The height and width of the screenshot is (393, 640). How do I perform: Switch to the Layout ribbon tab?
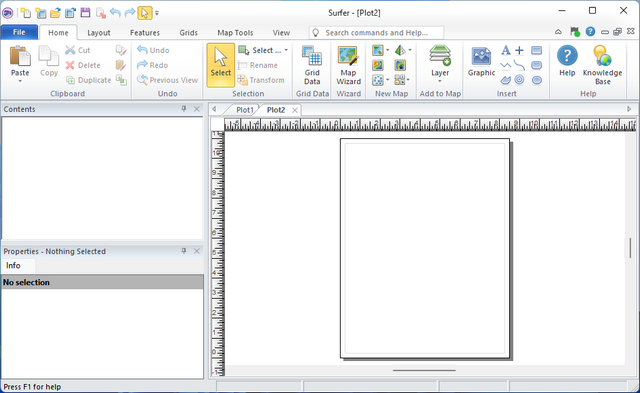pyautogui.click(x=99, y=33)
